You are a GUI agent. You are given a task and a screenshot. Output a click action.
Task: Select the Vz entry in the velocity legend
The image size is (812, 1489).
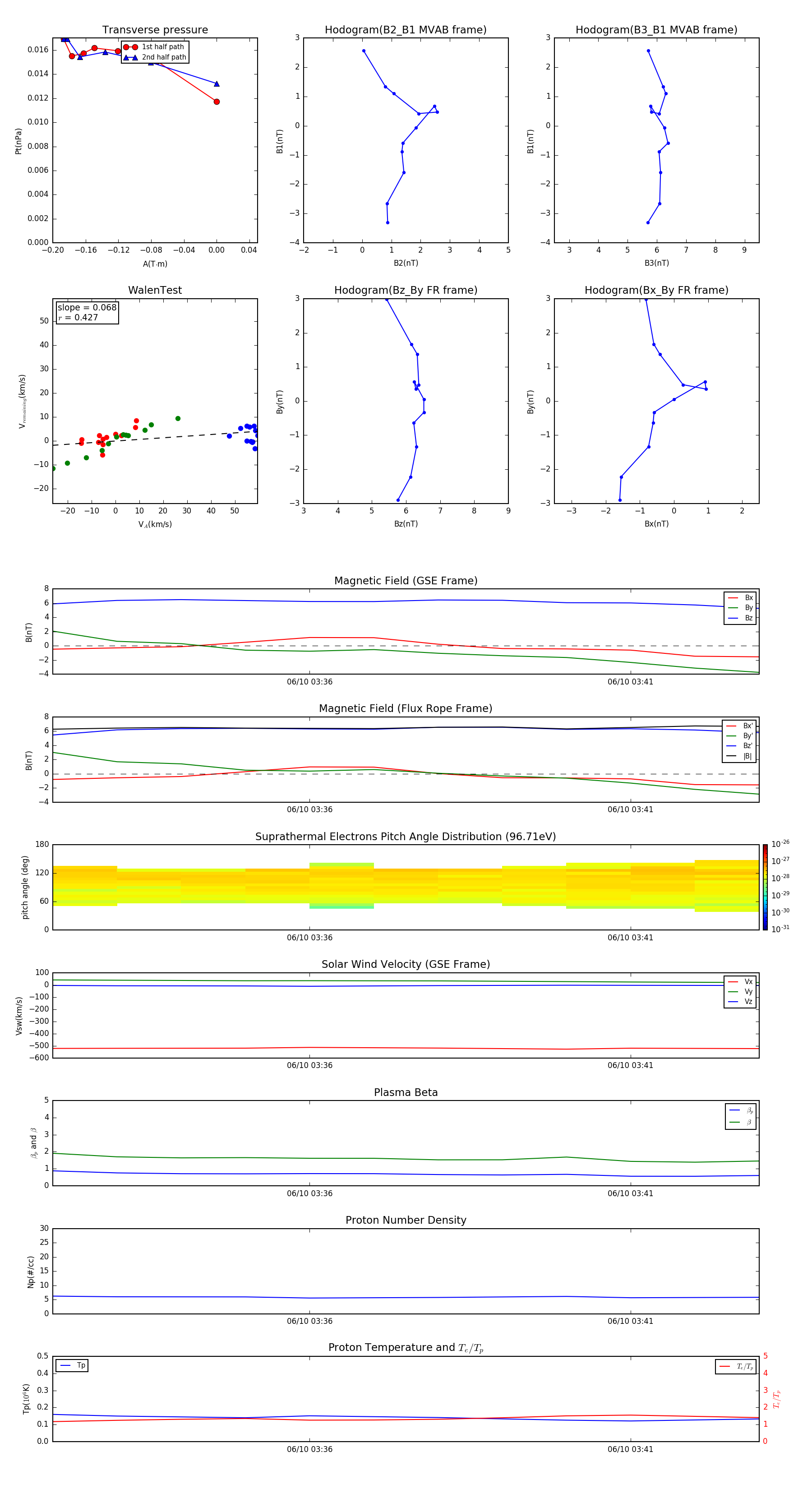(740, 1002)
